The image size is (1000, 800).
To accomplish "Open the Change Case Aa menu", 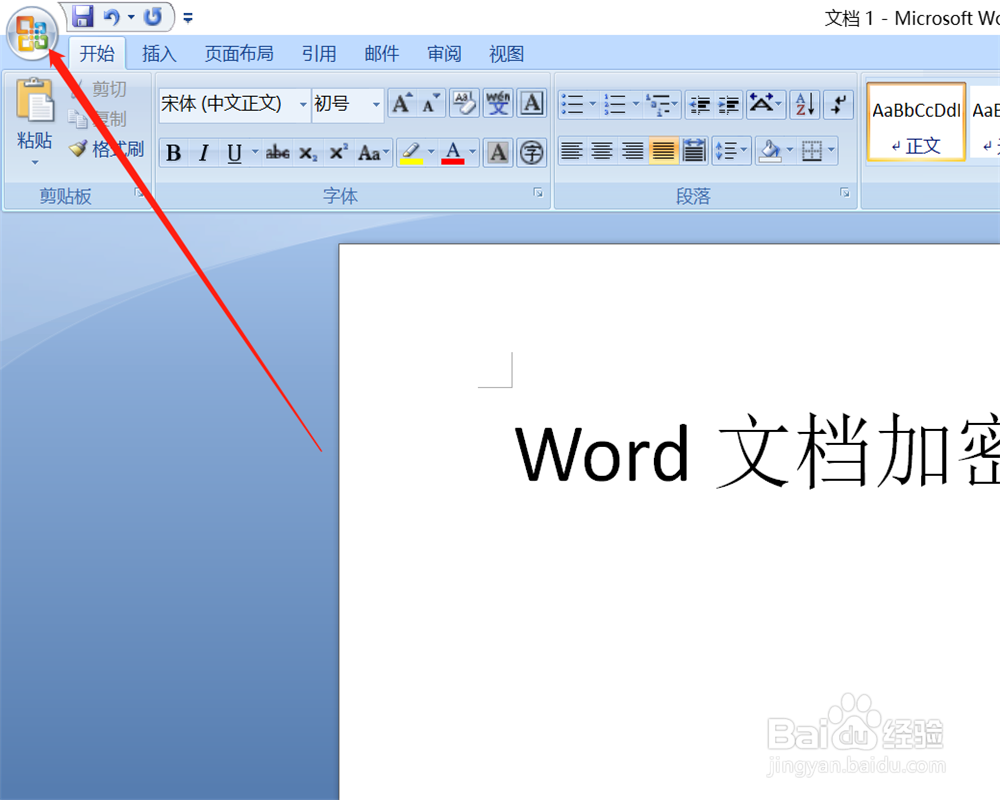I will point(372,152).
